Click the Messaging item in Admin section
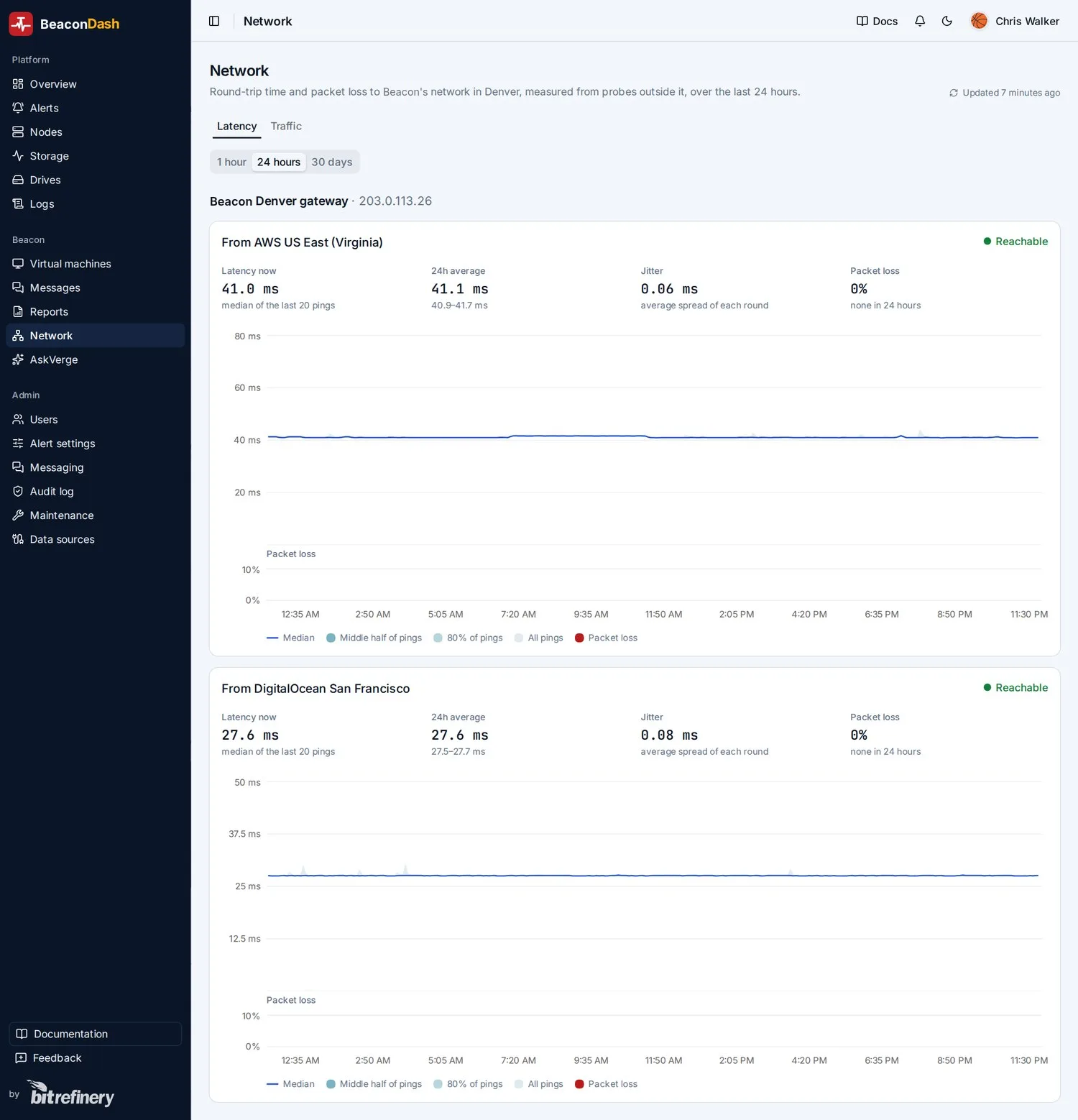 tap(95, 467)
